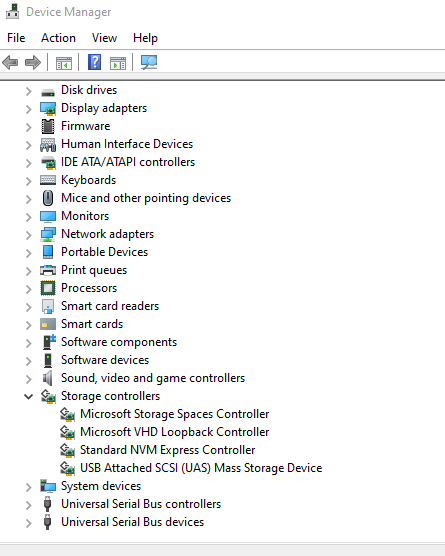Viewport: 445px width, 556px height.
Task: Select the Portable Devices label
Action: coord(104,252)
